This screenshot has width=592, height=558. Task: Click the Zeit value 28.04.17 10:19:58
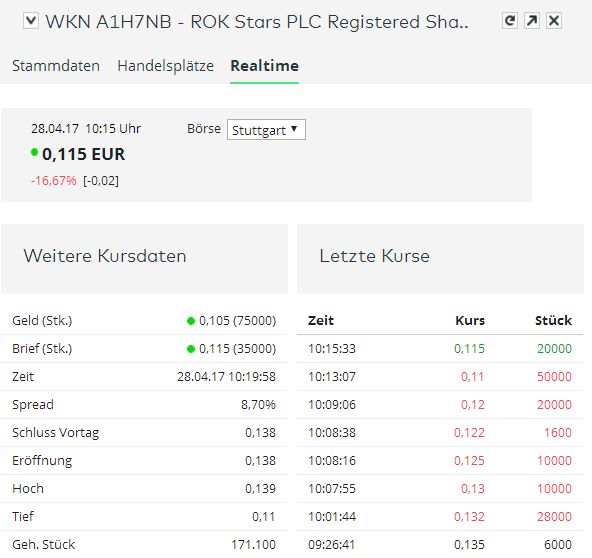tap(227, 376)
